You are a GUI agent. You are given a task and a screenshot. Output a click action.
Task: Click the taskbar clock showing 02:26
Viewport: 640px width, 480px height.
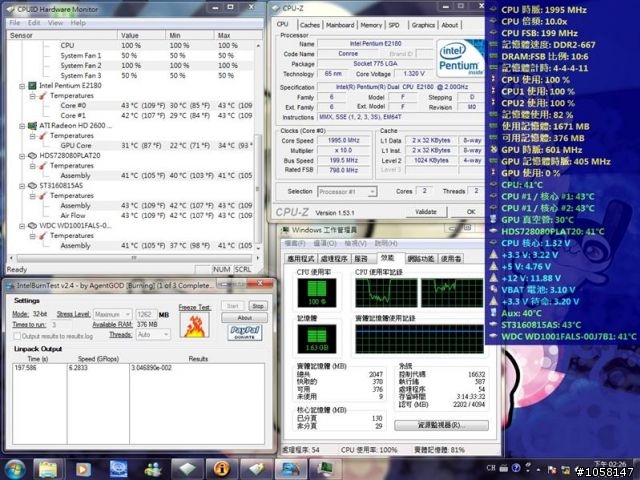(x=609, y=464)
